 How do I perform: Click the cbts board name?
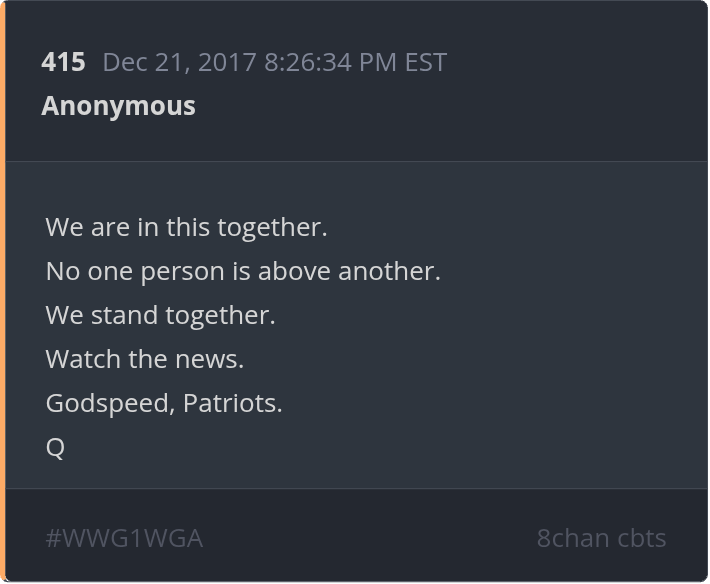tap(640, 538)
